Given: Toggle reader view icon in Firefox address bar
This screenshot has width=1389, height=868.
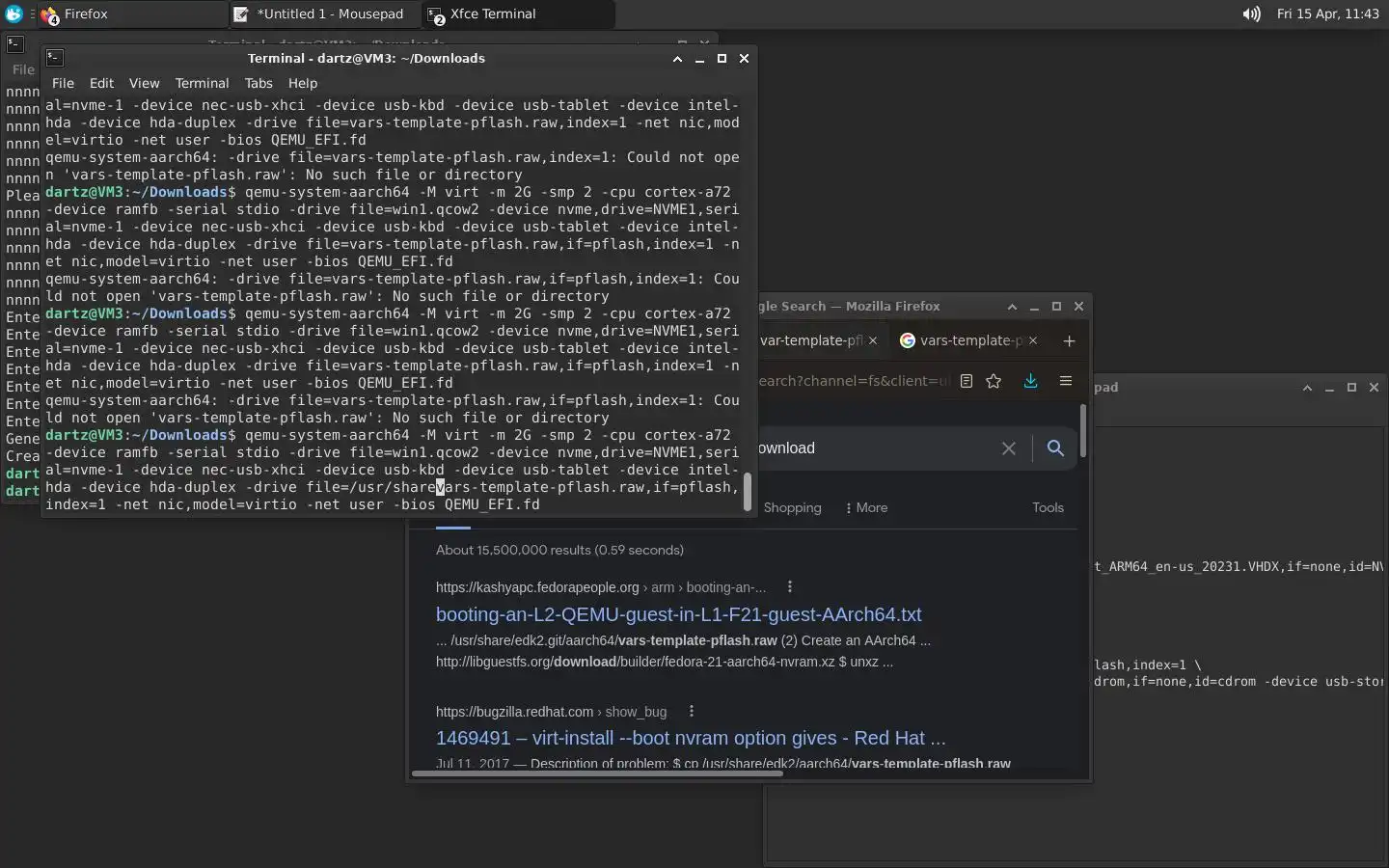Looking at the screenshot, I should coord(966,381).
